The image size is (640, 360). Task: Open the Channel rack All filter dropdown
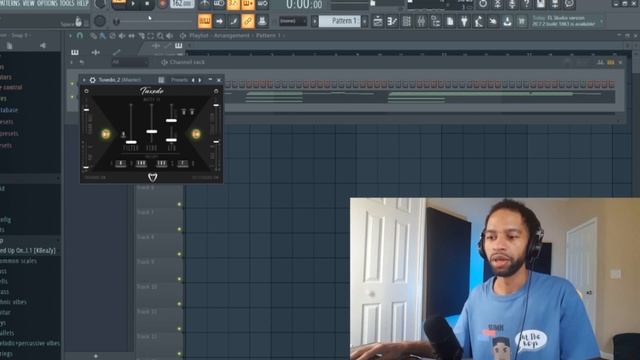pos(129,62)
